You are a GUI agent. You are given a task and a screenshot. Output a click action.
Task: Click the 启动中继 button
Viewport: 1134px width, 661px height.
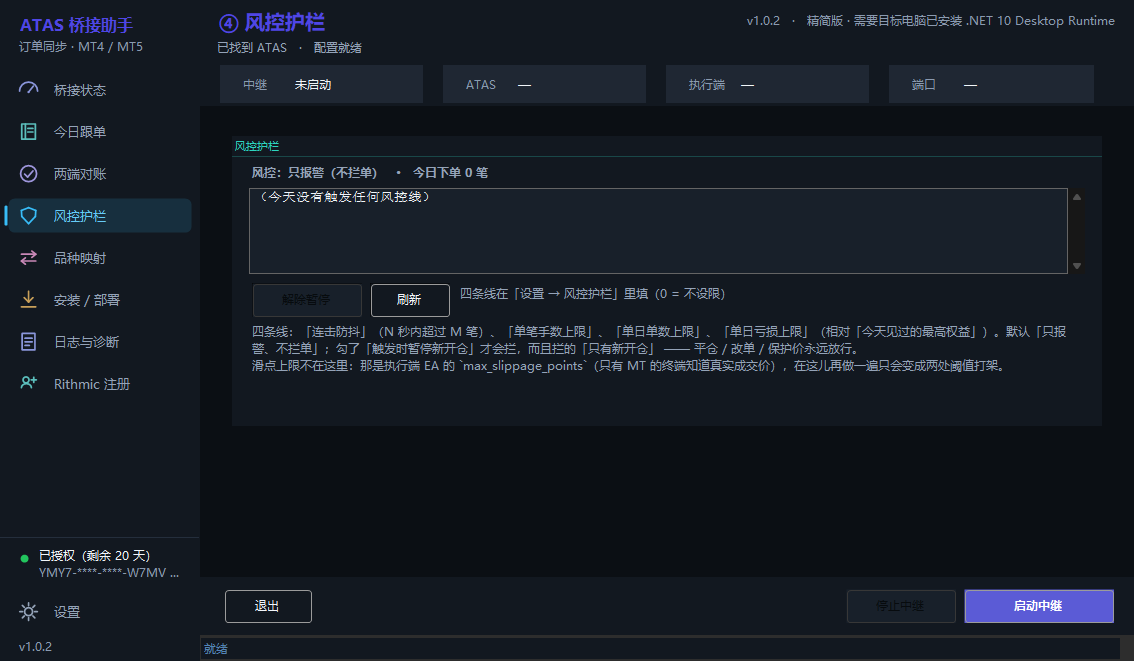(x=1039, y=606)
